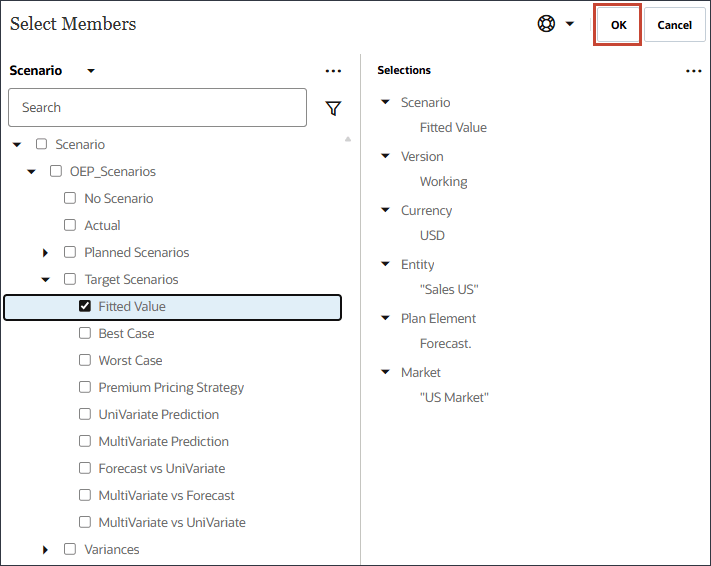711x566 pixels.
Task: Check the Best Case checkbox
Action: (85, 334)
